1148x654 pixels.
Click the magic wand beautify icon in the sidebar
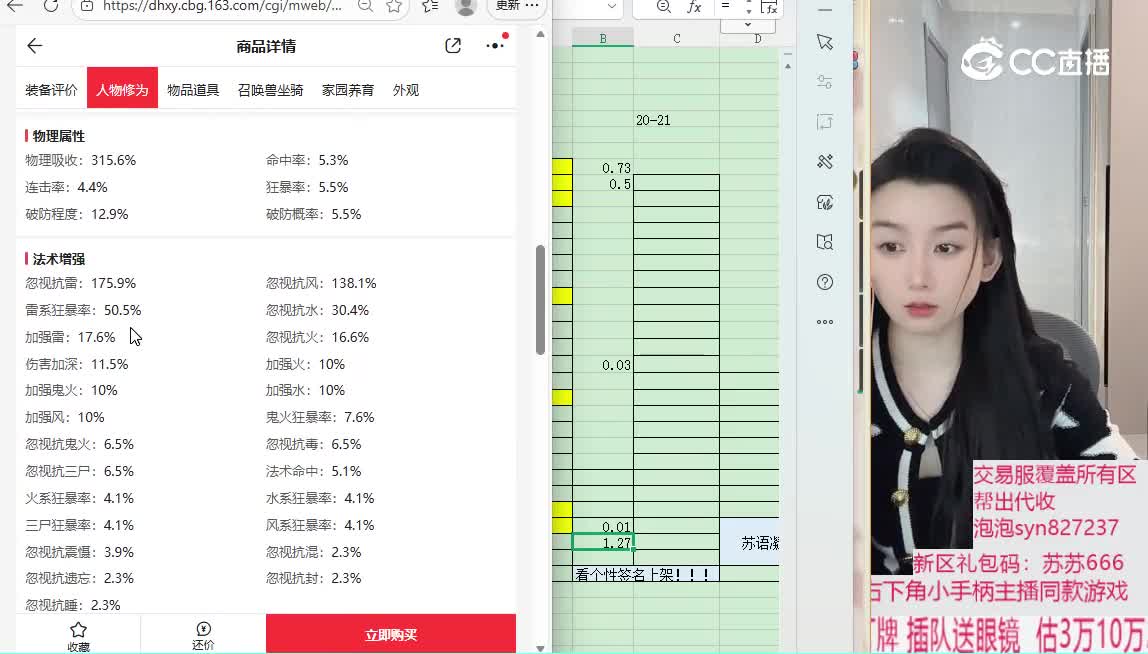coord(824,161)
